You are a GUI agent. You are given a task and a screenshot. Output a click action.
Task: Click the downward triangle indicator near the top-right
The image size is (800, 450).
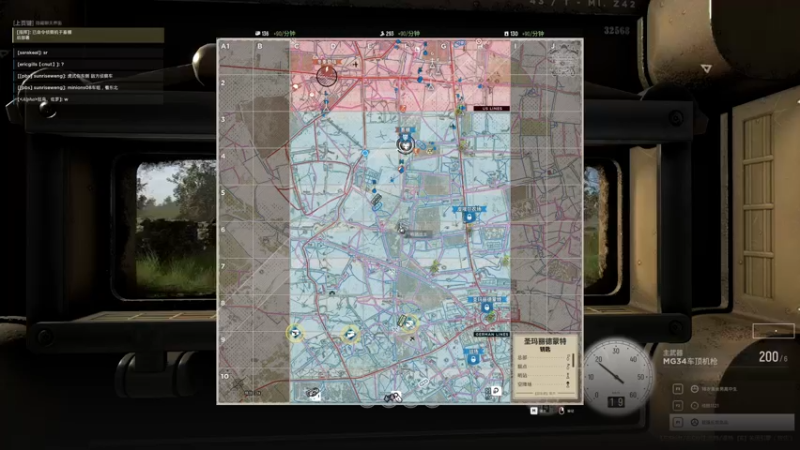706,68
